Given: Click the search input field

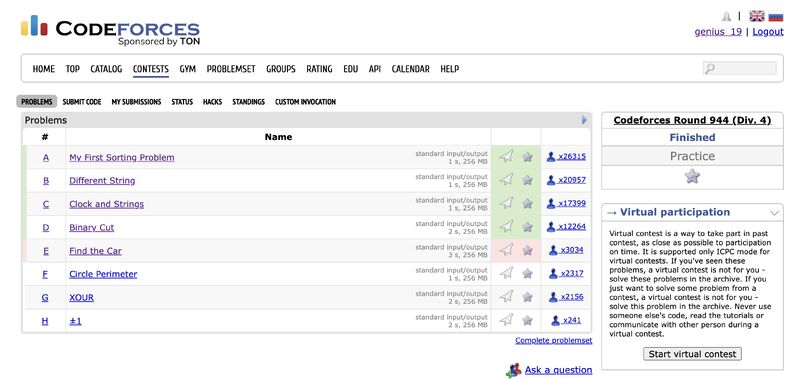Looking at the screenshot, I should tap(739, 68).
